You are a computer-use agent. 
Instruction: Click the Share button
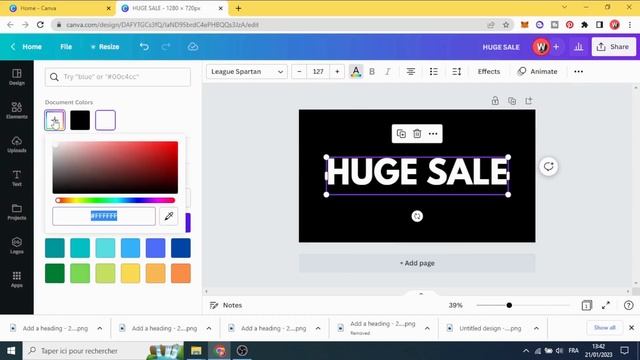coord(613,47)
